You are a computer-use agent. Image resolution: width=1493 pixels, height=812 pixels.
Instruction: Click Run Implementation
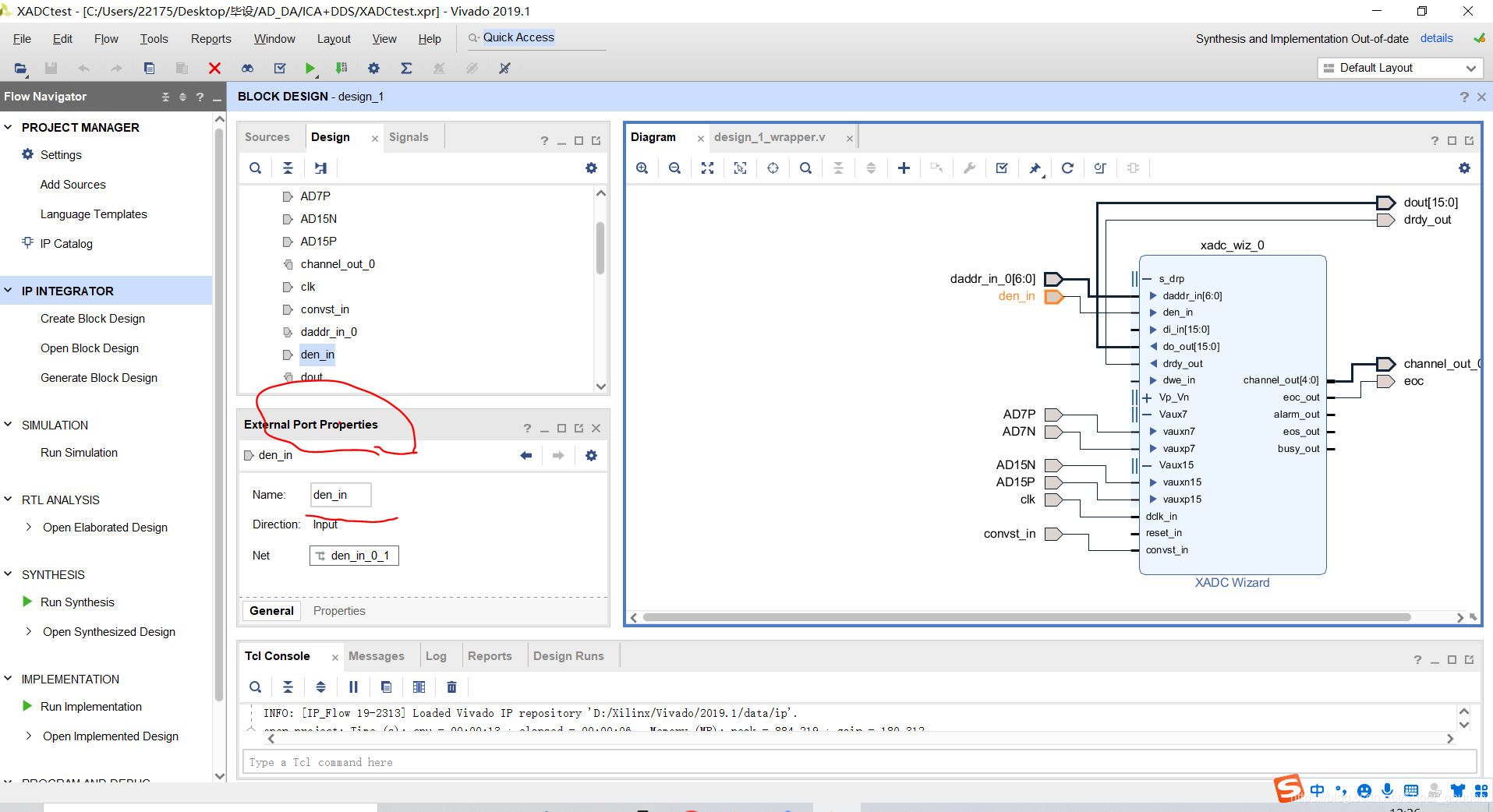click(91, 707)
